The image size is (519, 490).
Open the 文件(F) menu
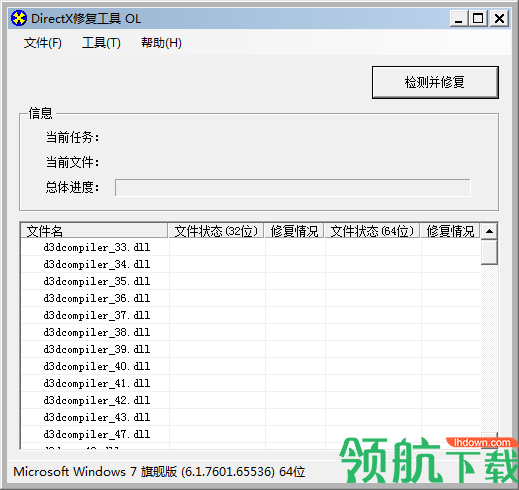43,43
